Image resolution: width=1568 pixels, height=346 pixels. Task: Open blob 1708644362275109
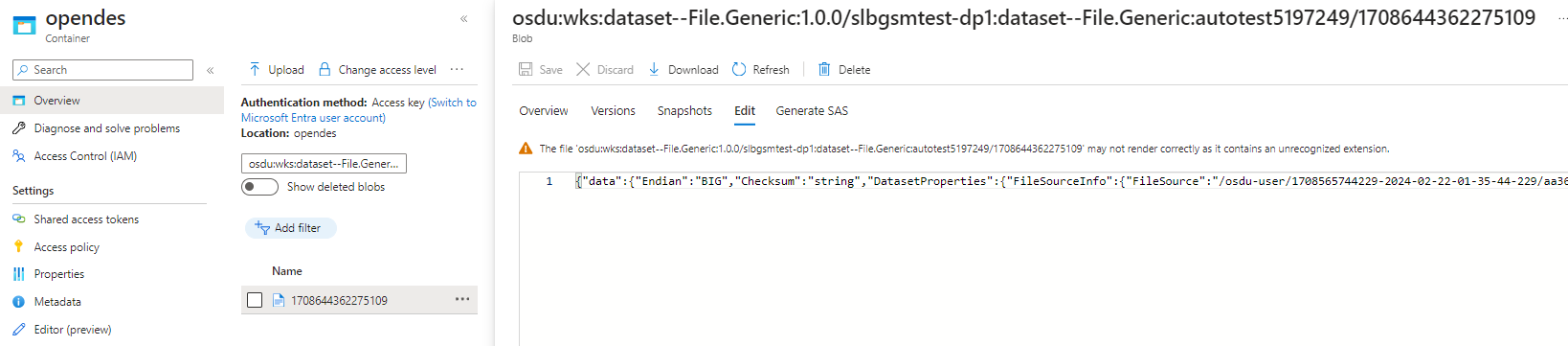pyautogui.click(x=340, y=301)
